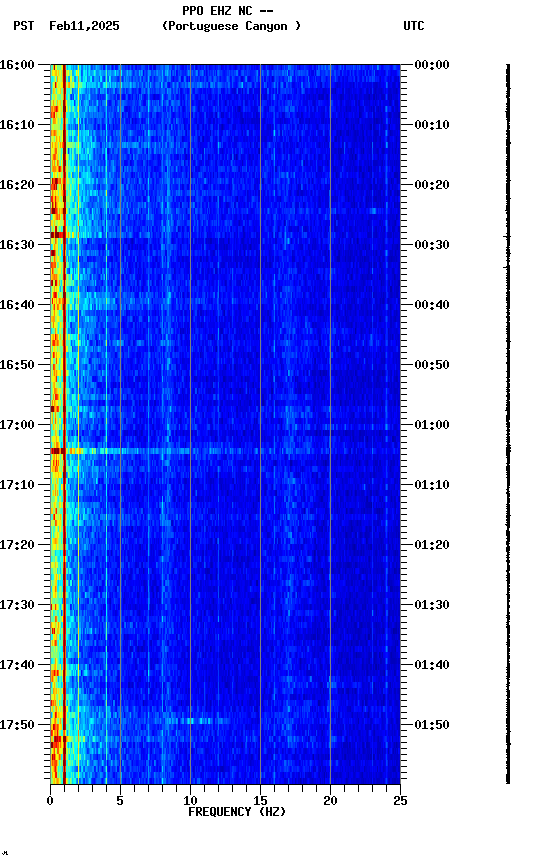Click the '15' frequency axis label

pos(260,801)
